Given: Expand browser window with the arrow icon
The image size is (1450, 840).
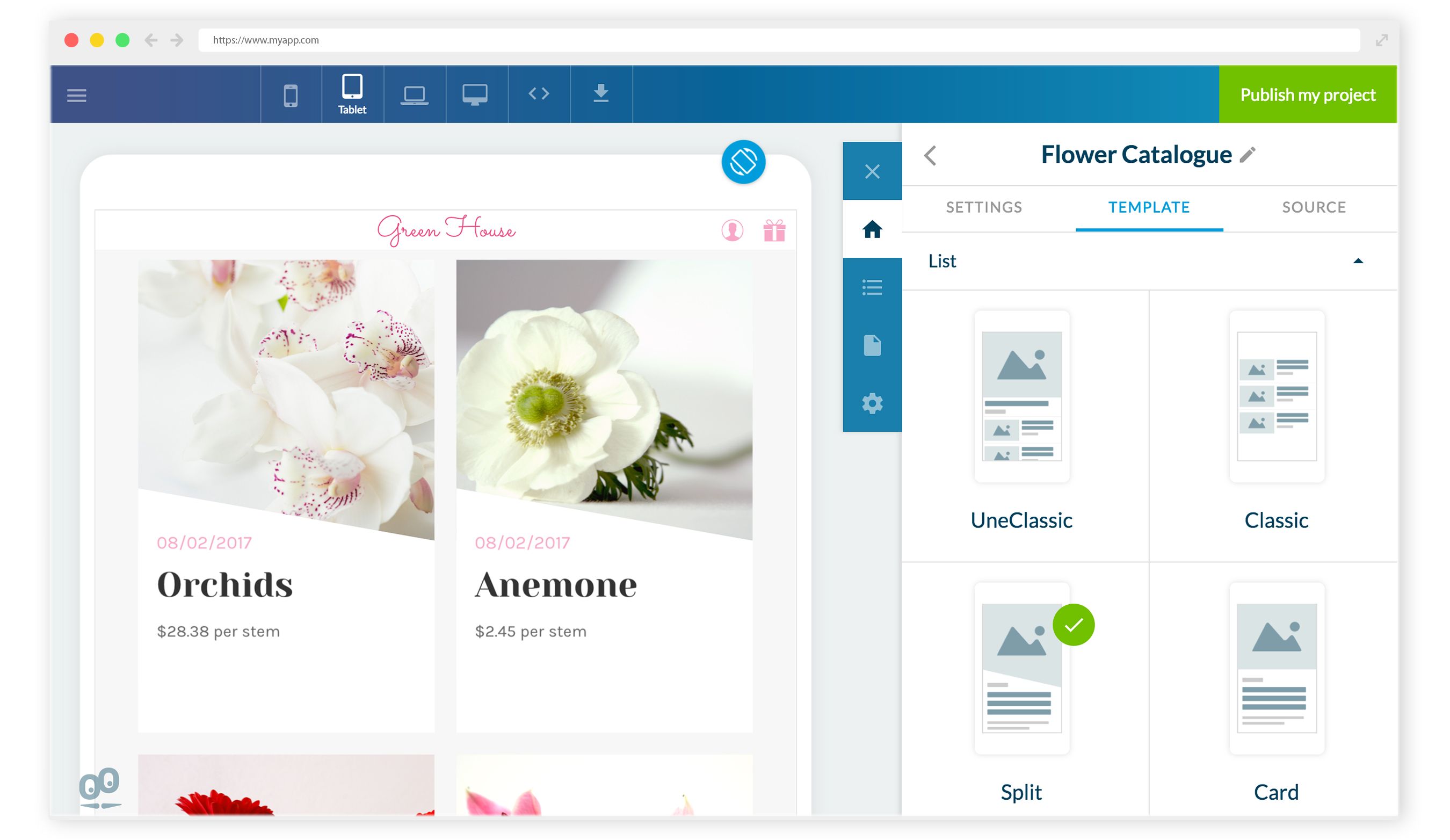Looking at the screenshot, I should 1381,40.
